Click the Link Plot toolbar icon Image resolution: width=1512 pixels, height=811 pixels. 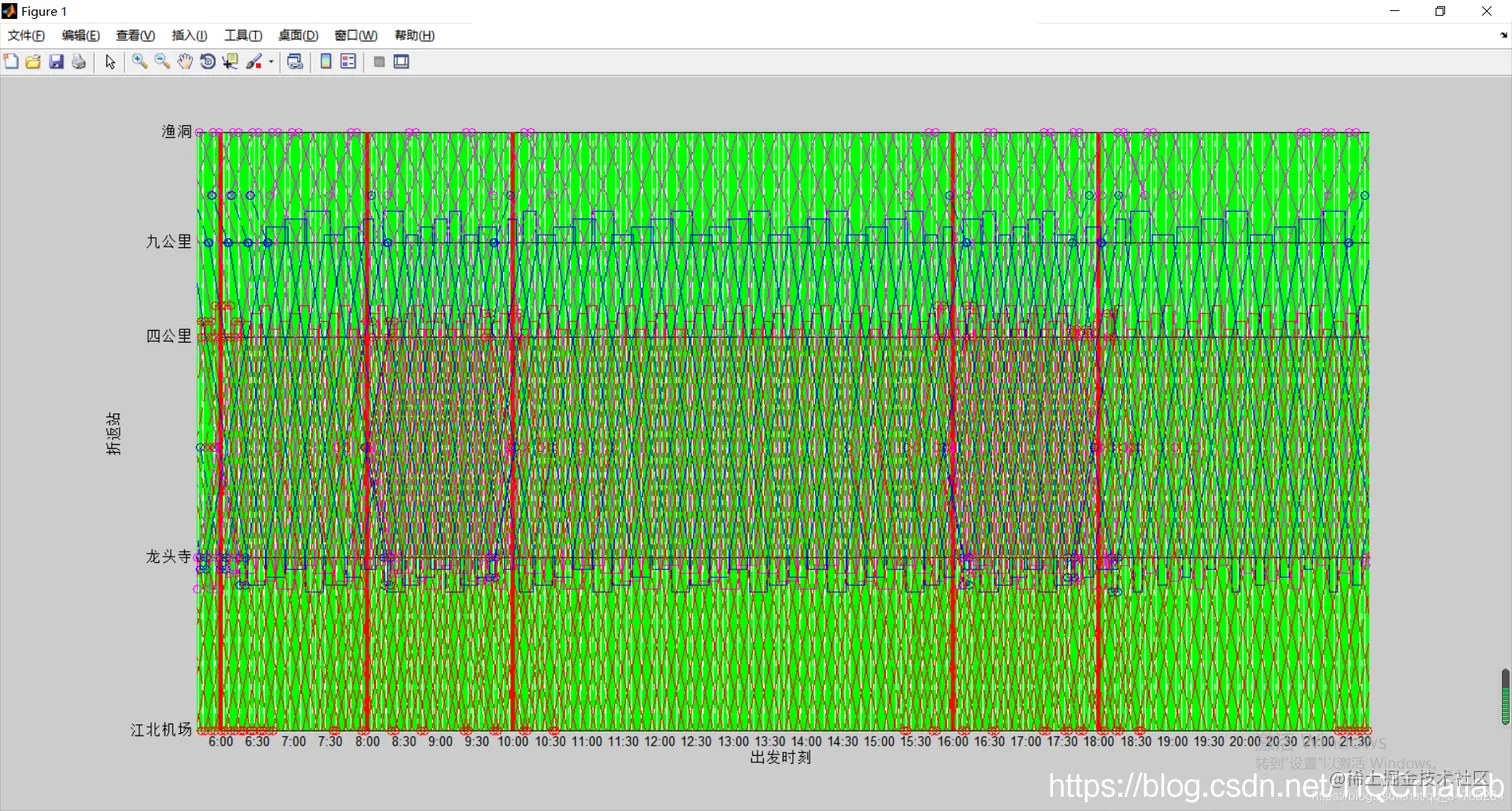tap(295, 62)
